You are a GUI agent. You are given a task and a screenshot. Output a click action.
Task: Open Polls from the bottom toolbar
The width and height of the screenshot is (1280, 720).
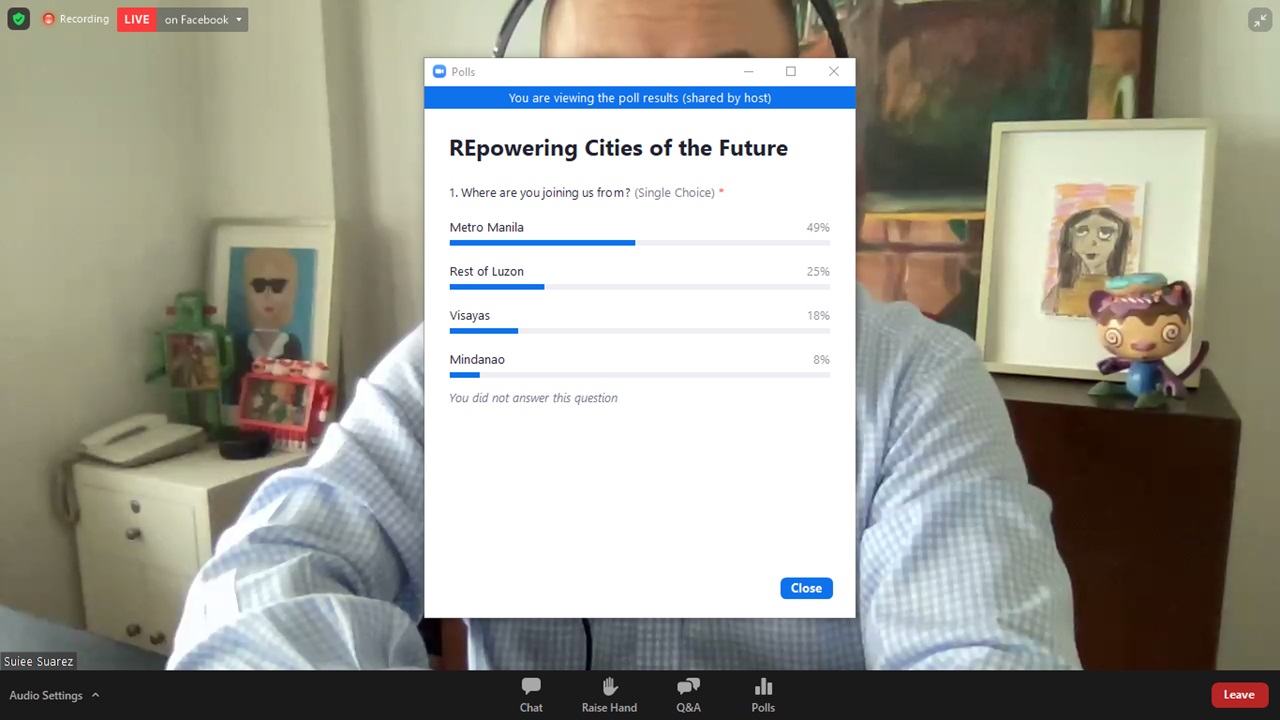click(x=763, y=687)
